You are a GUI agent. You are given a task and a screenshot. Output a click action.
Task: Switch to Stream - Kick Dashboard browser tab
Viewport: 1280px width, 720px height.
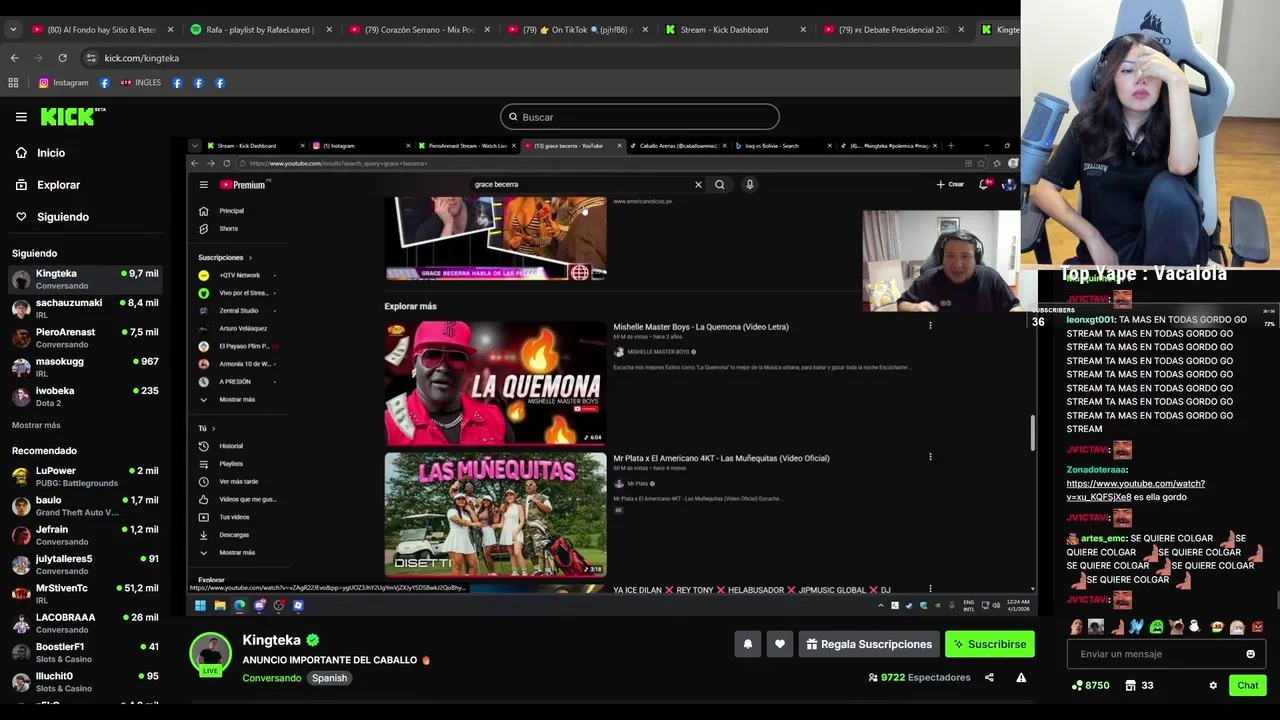(735, 30)
